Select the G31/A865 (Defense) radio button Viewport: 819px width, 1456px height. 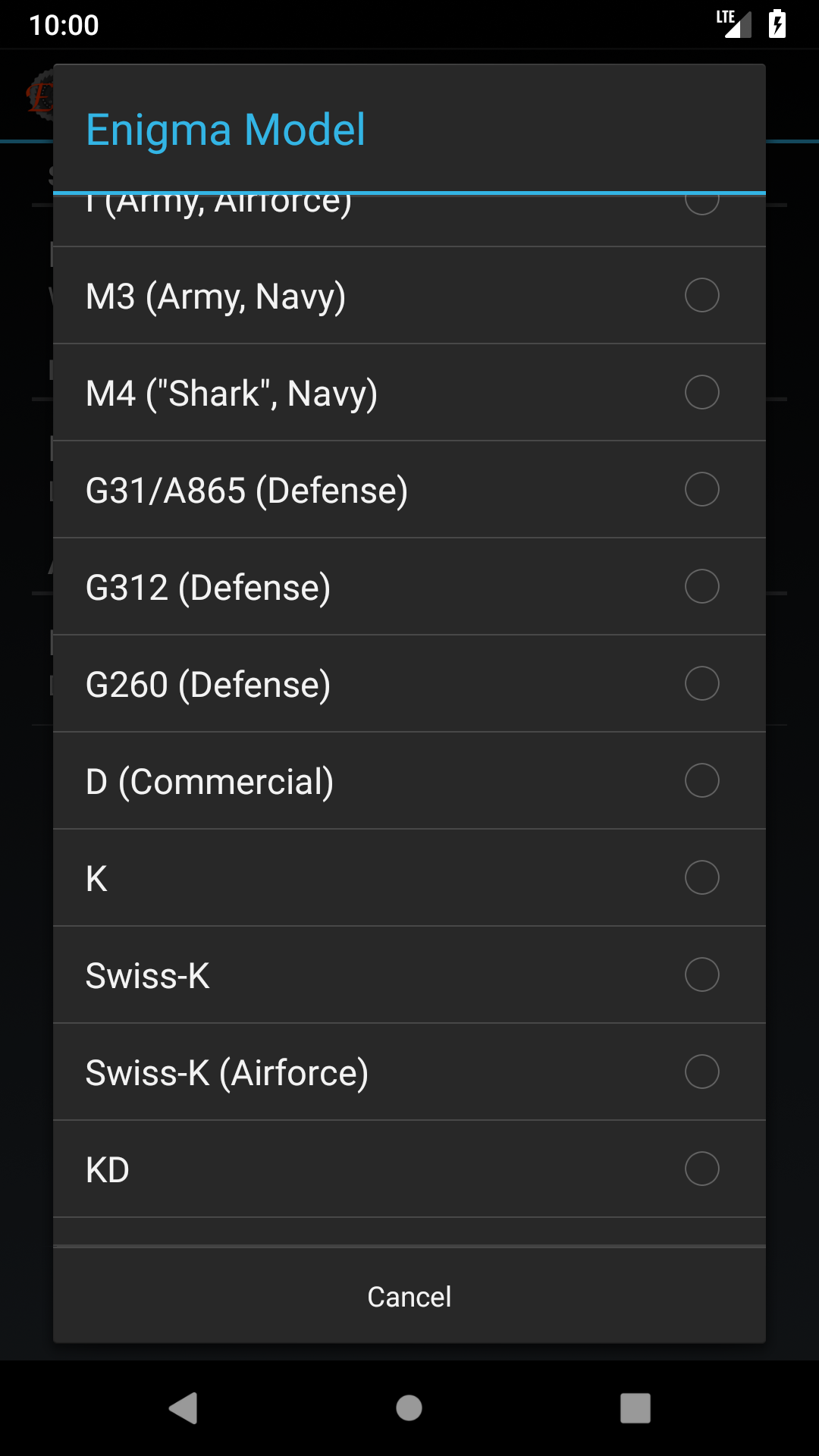click(701, 489)
